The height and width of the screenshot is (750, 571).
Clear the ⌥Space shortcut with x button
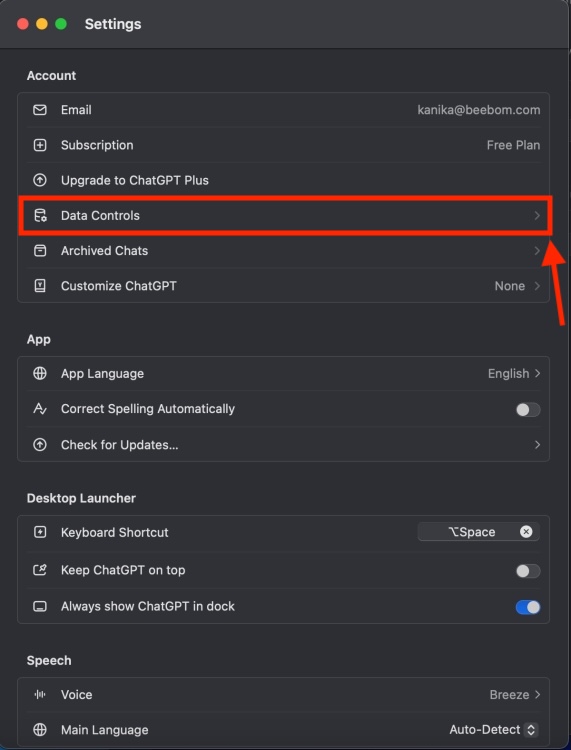[x=526, y=532]
